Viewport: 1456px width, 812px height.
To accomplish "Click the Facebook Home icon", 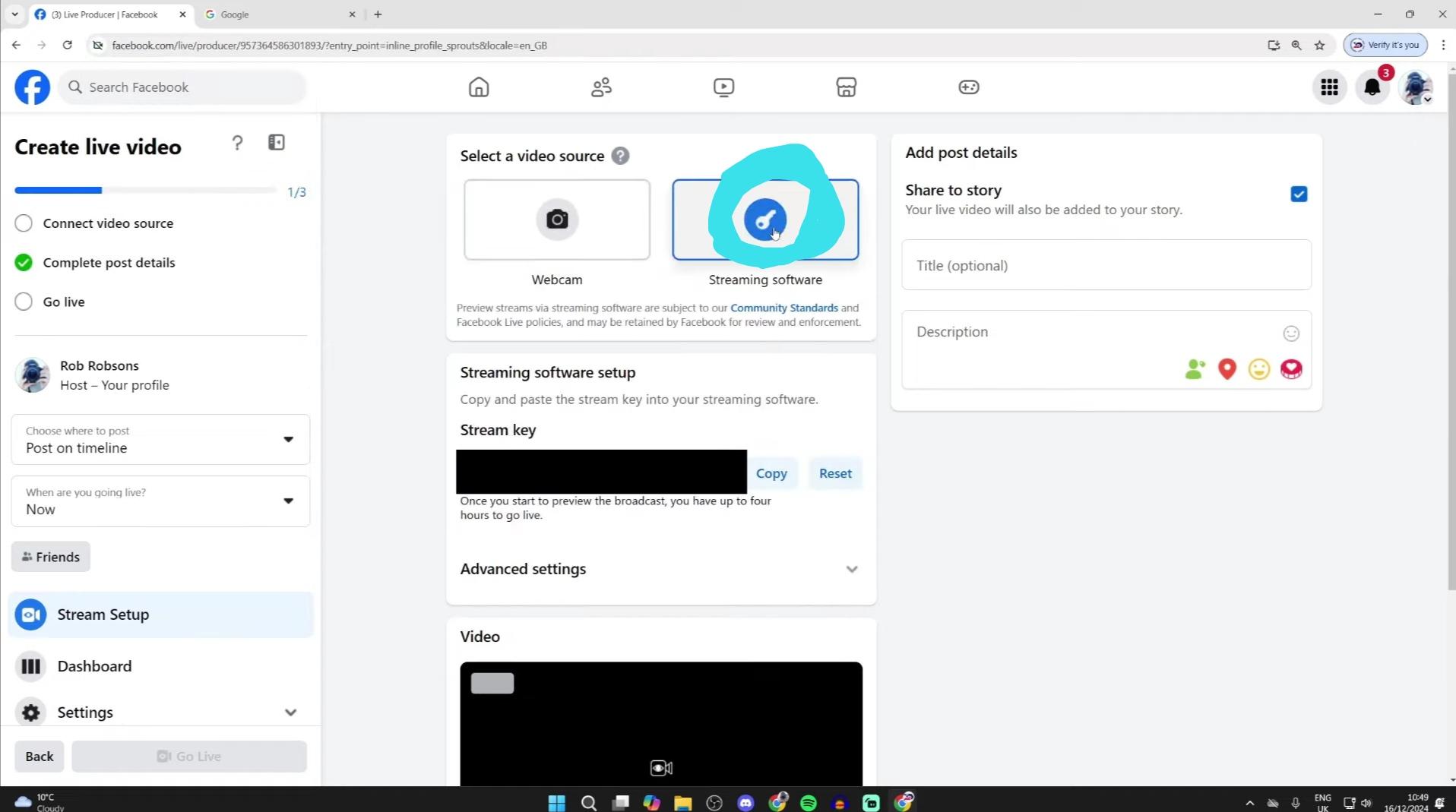I will 479,87.
